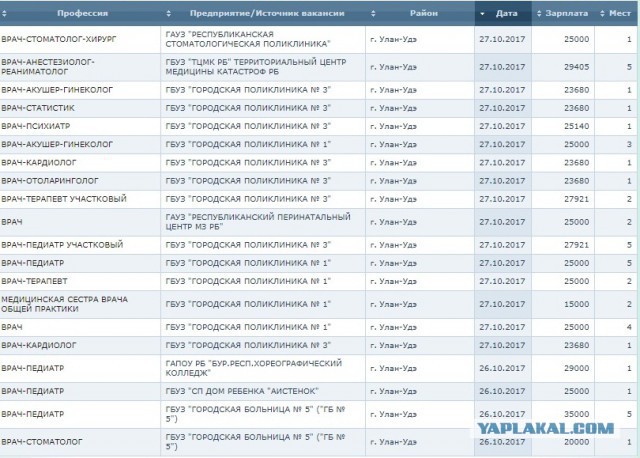This screenshot has height=458, width=640.
Task: Click salary value 29000
Action: [x=576, y=368]
